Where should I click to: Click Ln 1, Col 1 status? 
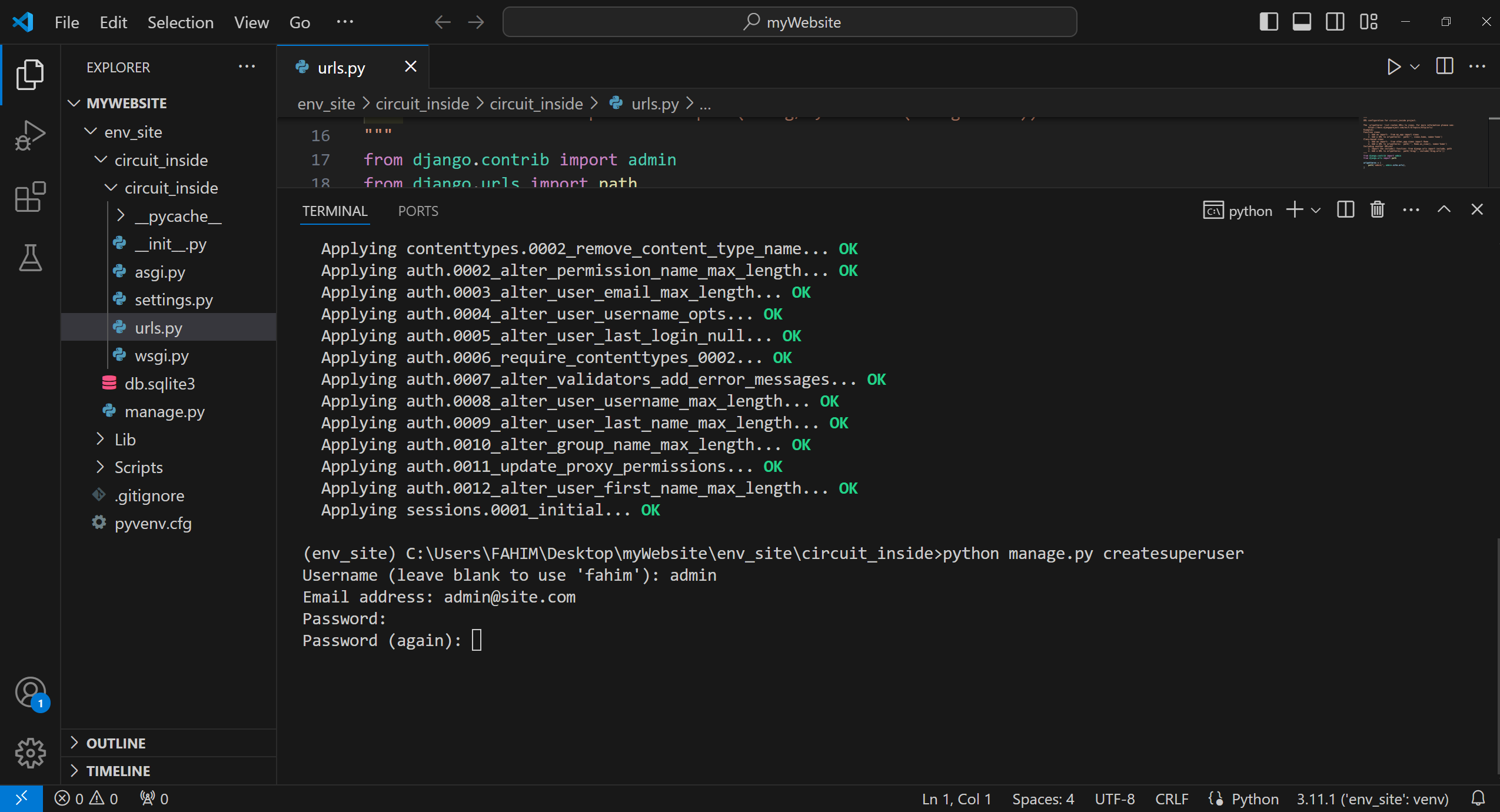pos(956,798)
